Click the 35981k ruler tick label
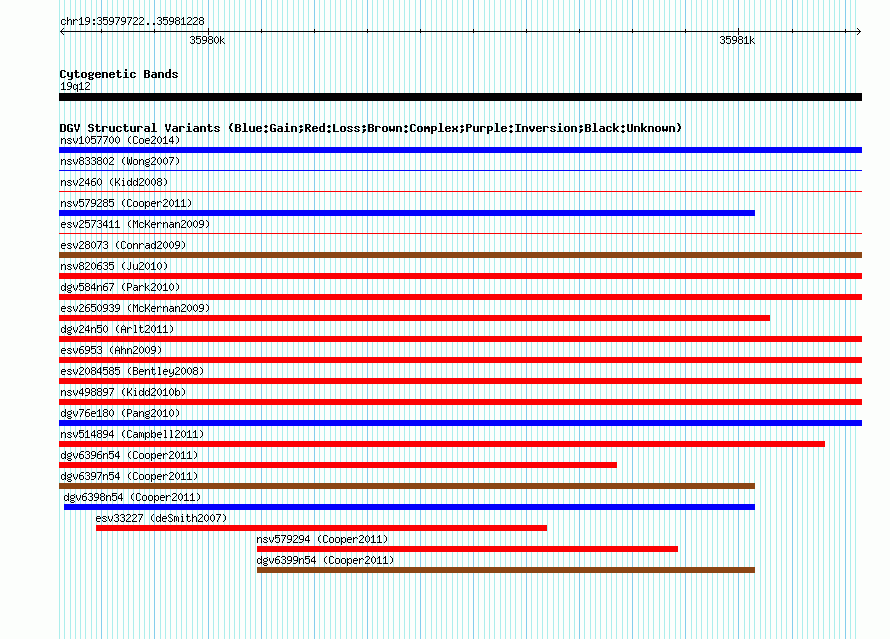Viewport: 890px width, 639px height. click(737, 40)
